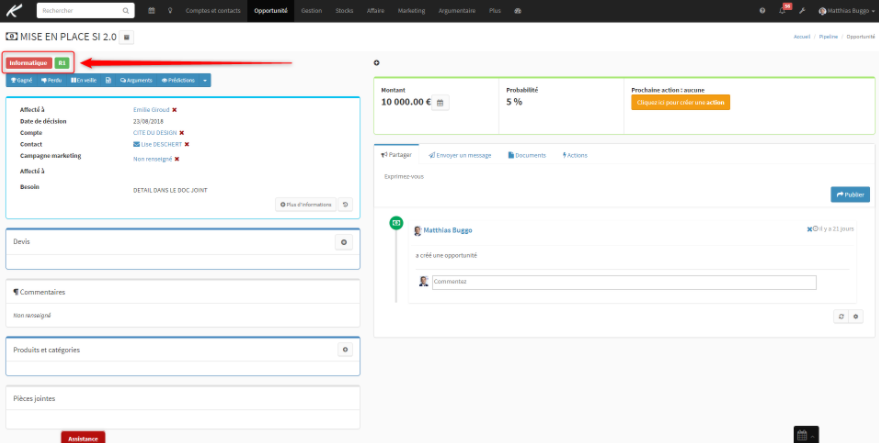Set the opportunity En veille
The image size is (879, 443).
[x=84, y=80]
